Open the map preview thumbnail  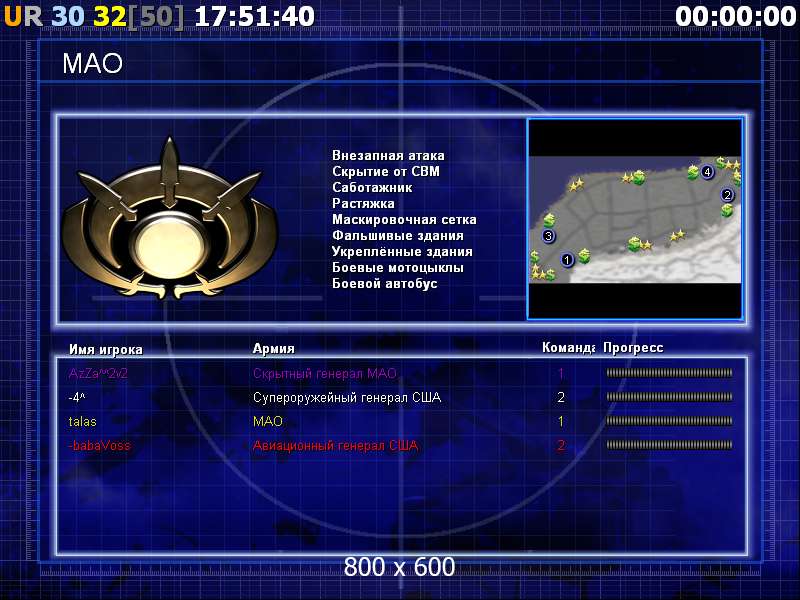pyautogui.click(x=635, y=219)
